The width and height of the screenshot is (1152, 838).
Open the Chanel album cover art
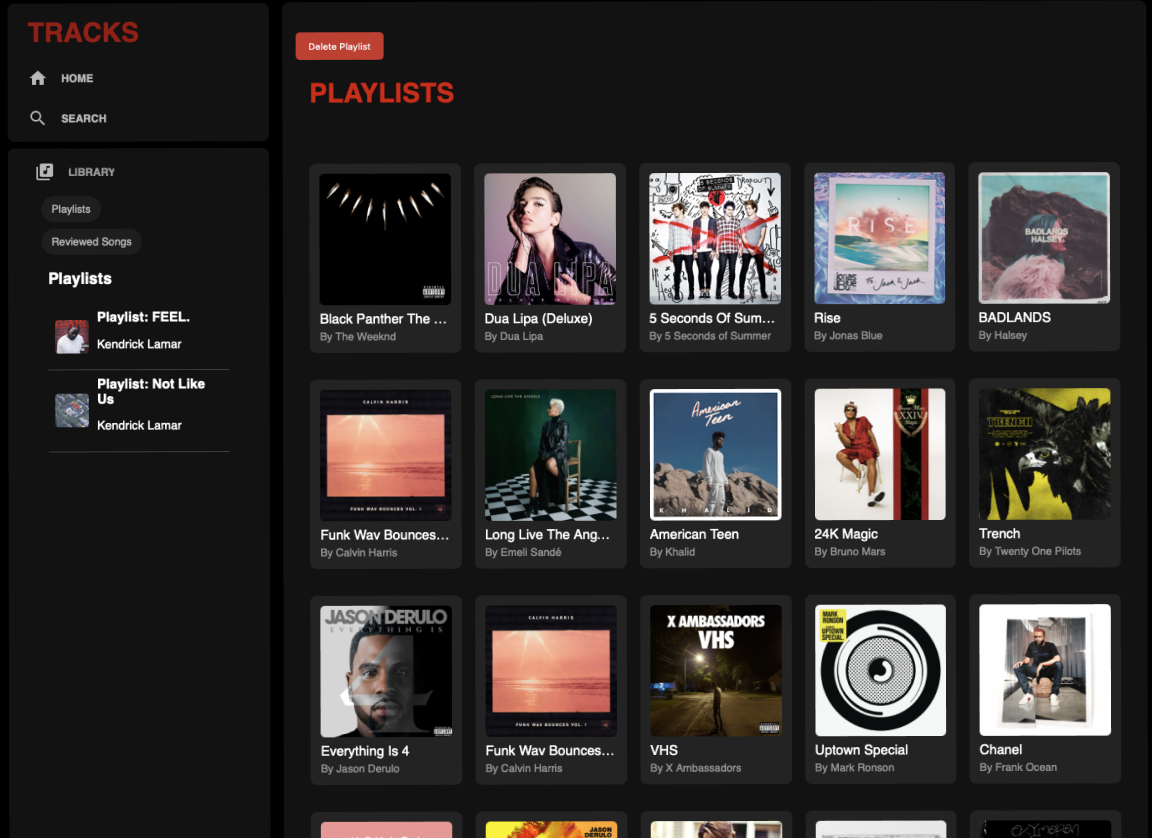coord(1045,670)
